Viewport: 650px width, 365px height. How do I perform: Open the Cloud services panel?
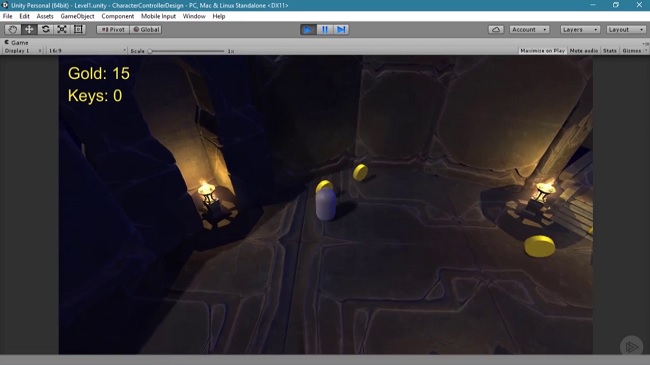[496, 29]
